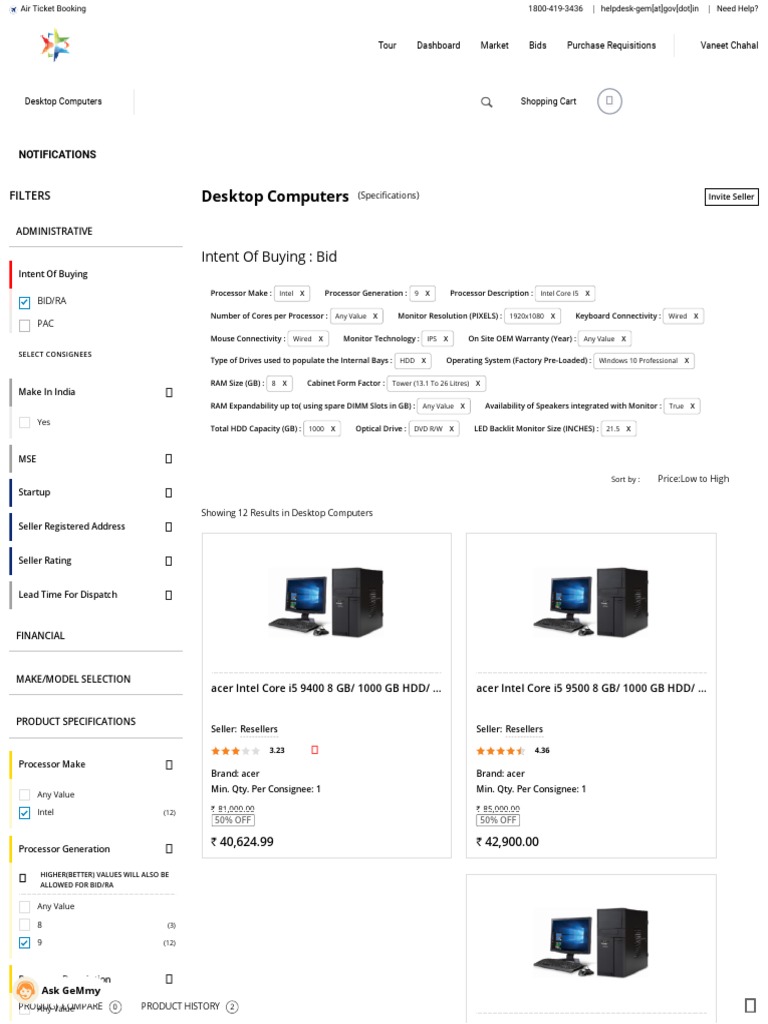Click the GeM logo icon

[x=55, y=45]
